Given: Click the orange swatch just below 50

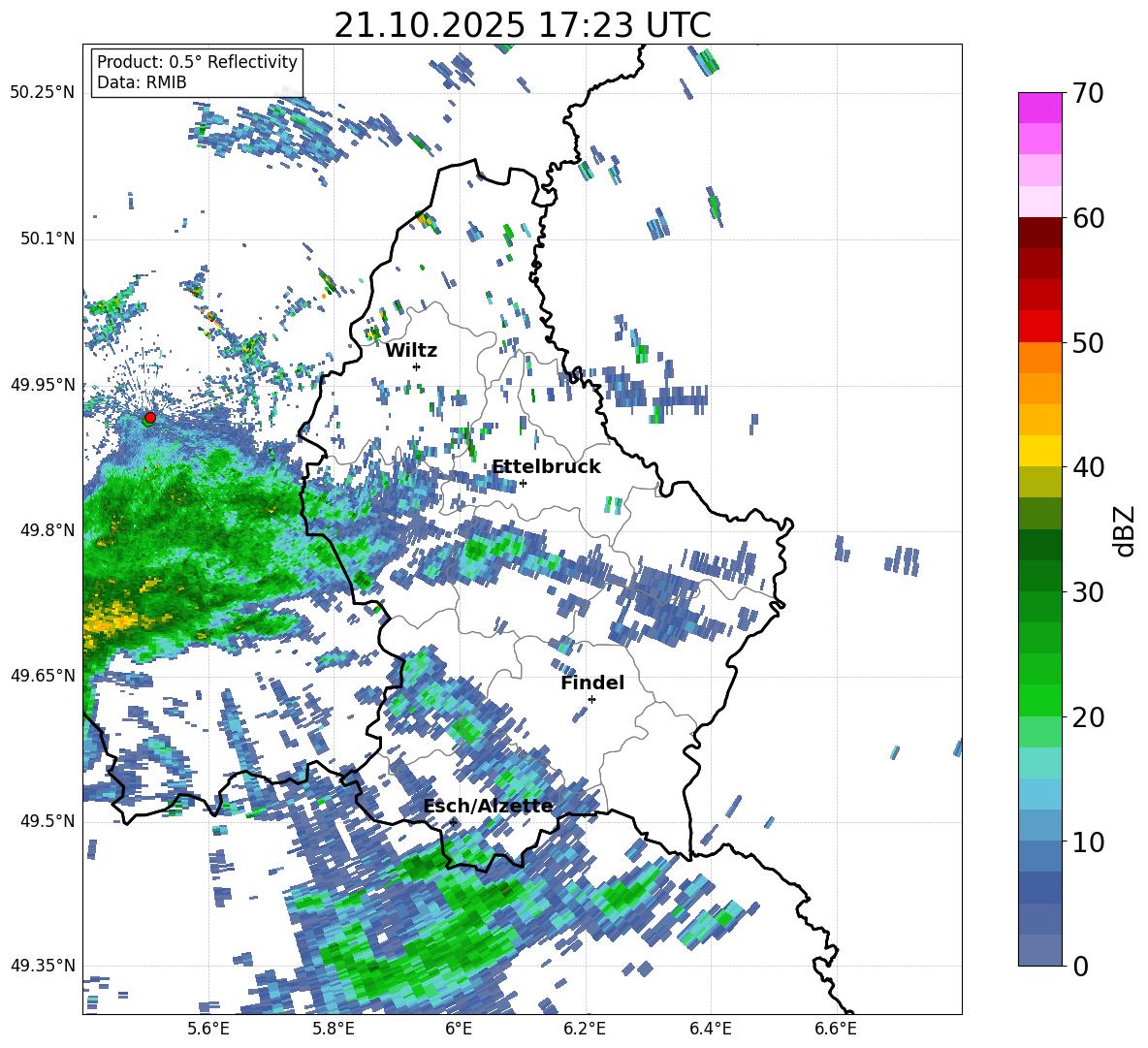Looking at the screenshot, I should (1039, 357).
